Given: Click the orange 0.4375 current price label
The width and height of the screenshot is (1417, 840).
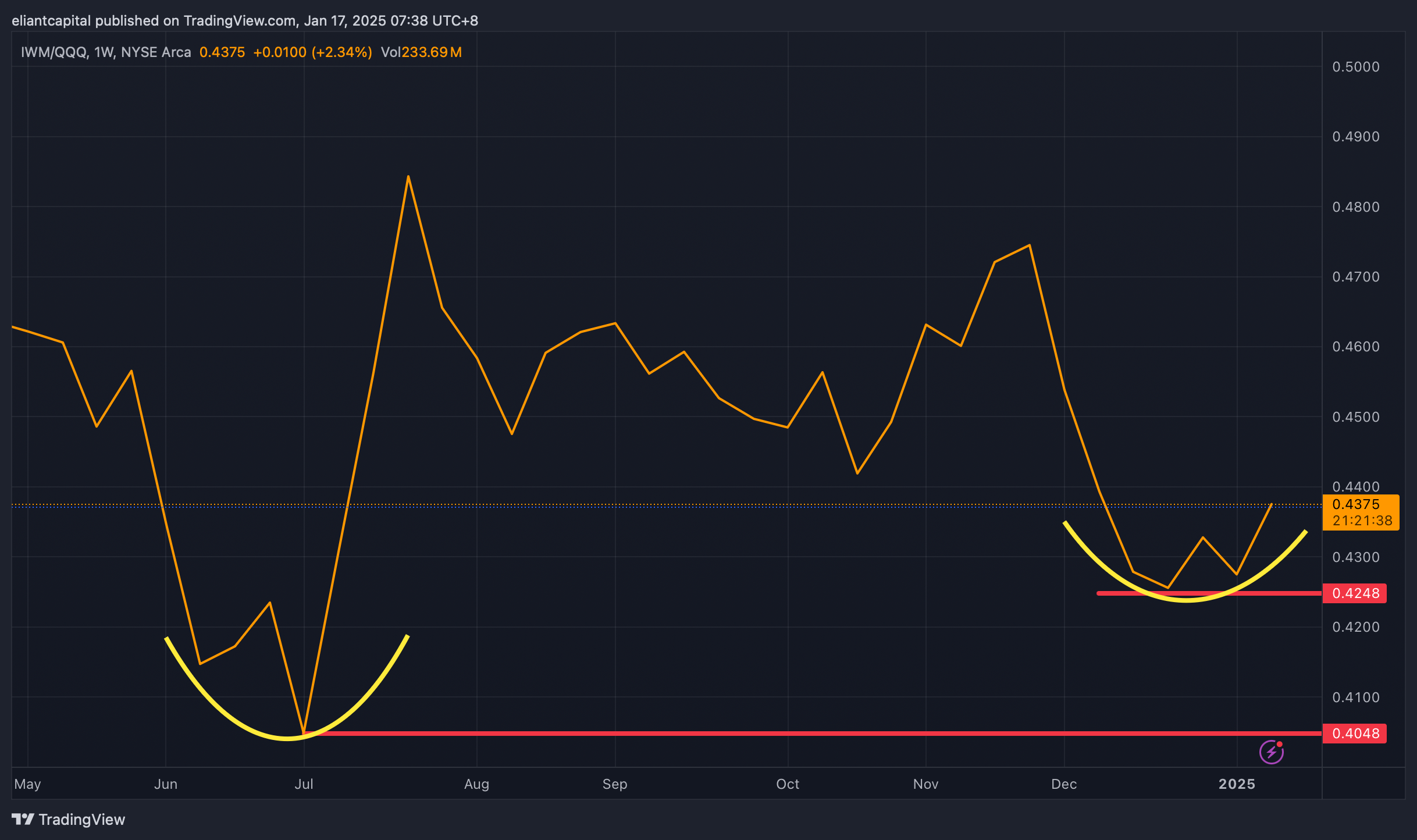Looking at the screenshot, I should 1355,504.
